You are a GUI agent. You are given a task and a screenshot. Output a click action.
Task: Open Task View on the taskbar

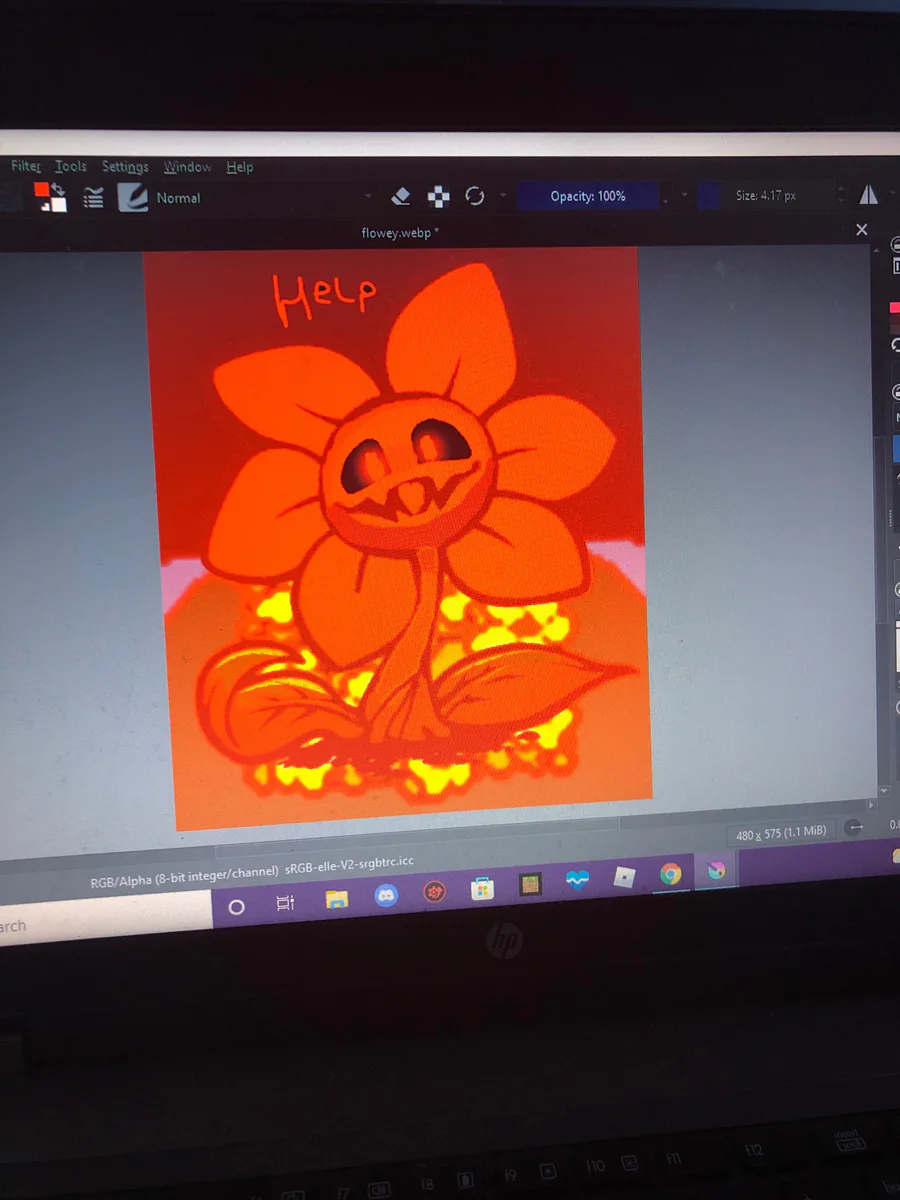point(285,903)
